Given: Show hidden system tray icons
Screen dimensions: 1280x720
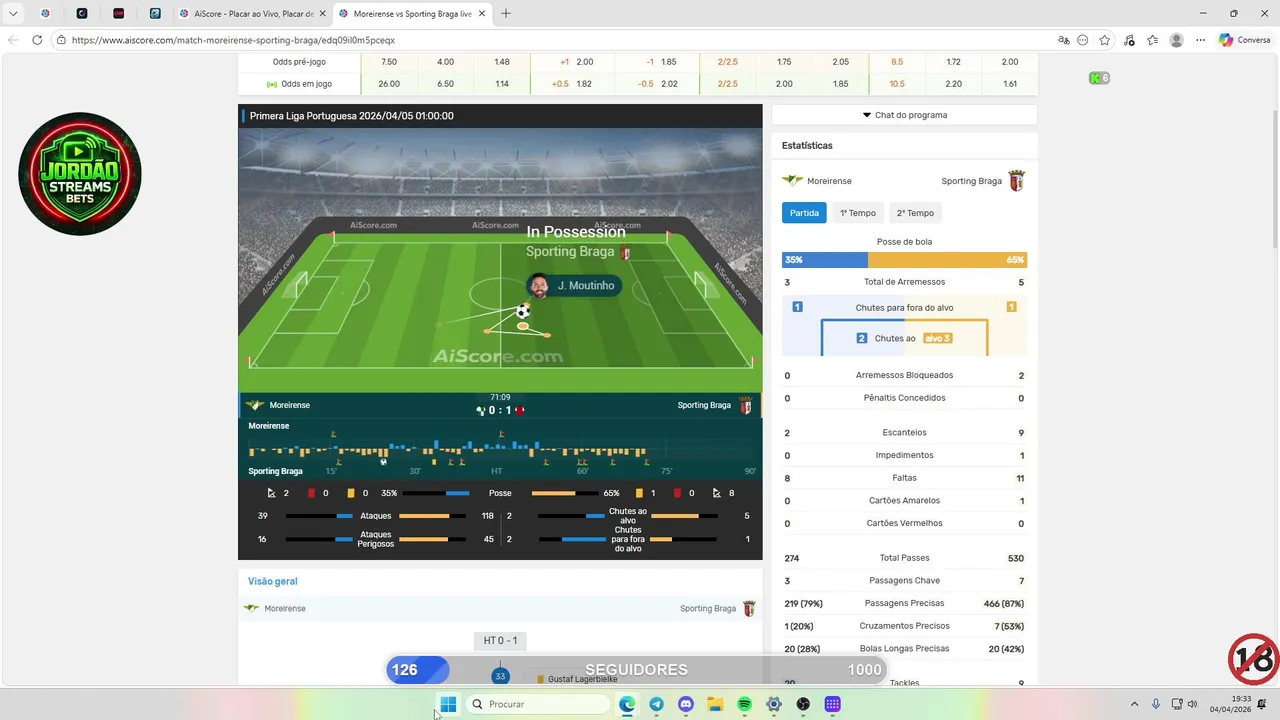Looking at the screenshot, I should pos(1134,704).
